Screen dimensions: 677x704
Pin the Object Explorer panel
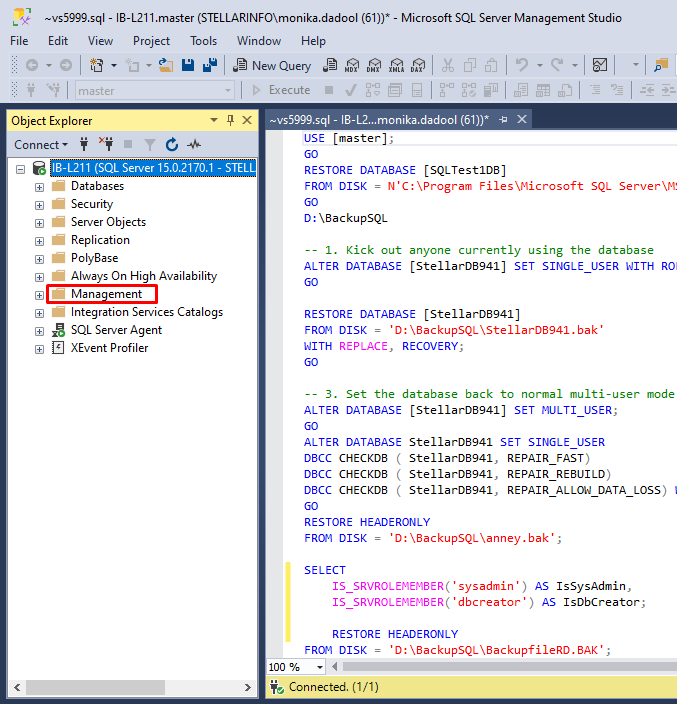230,120
